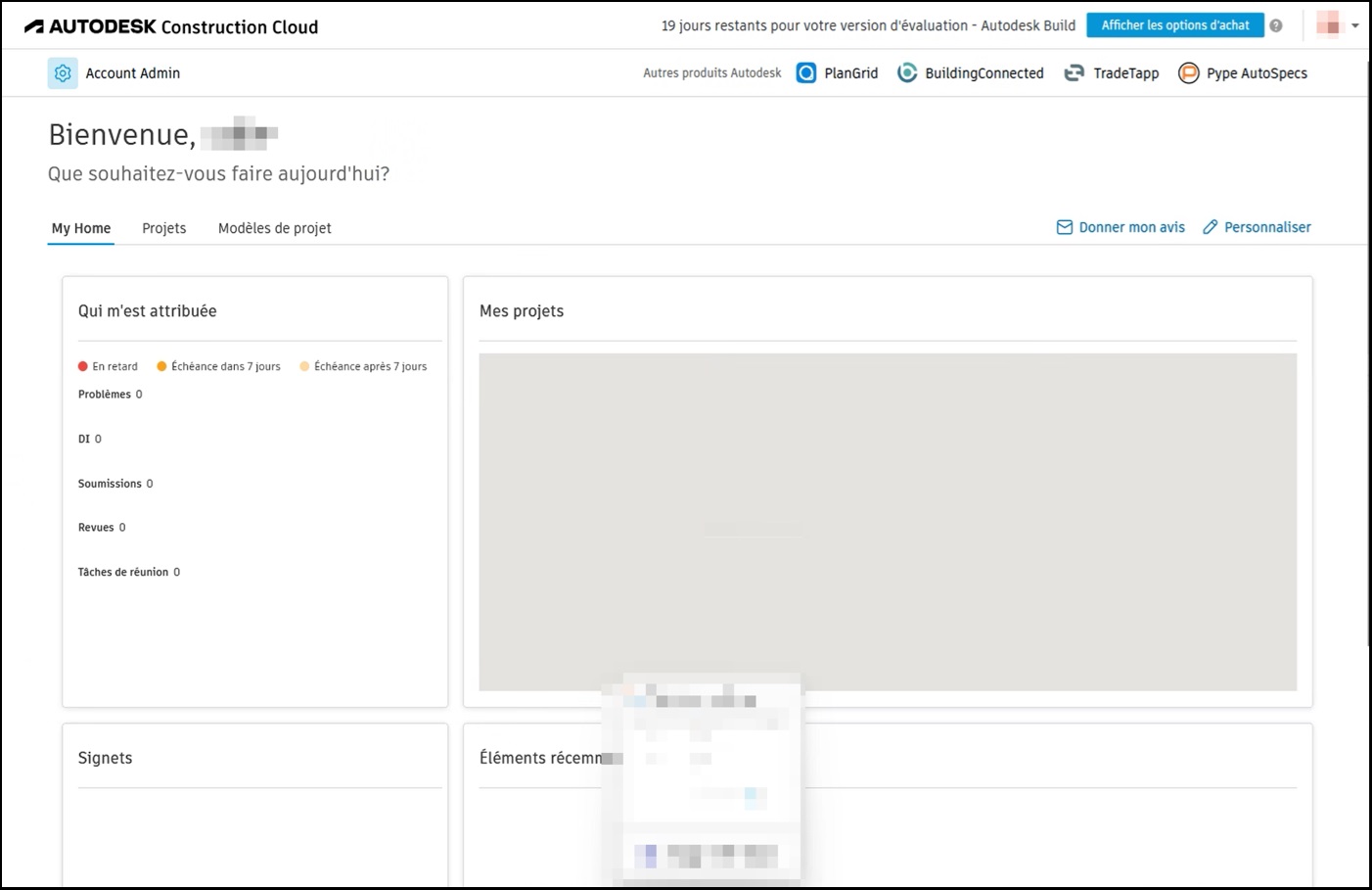Switch to the Projets tab
Viewport: 1372px width, 890px height.
tap(163, 227)
